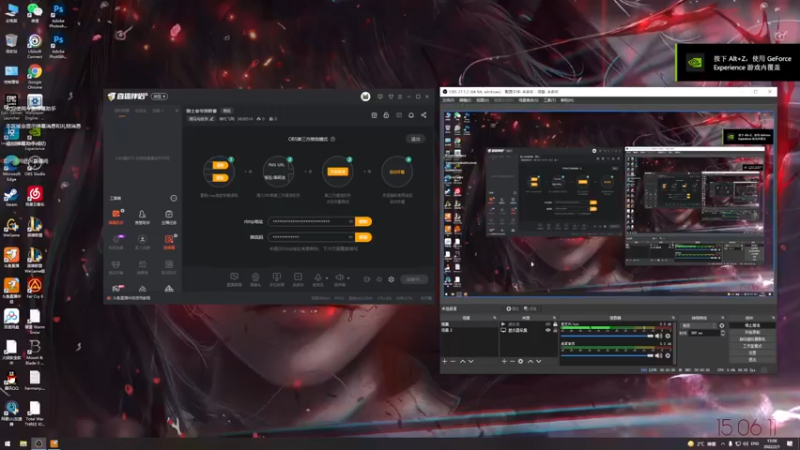Toggle visibility of the display capture source in OBS
This screenshot has height=450, width=800.
(x=548, y=330)
